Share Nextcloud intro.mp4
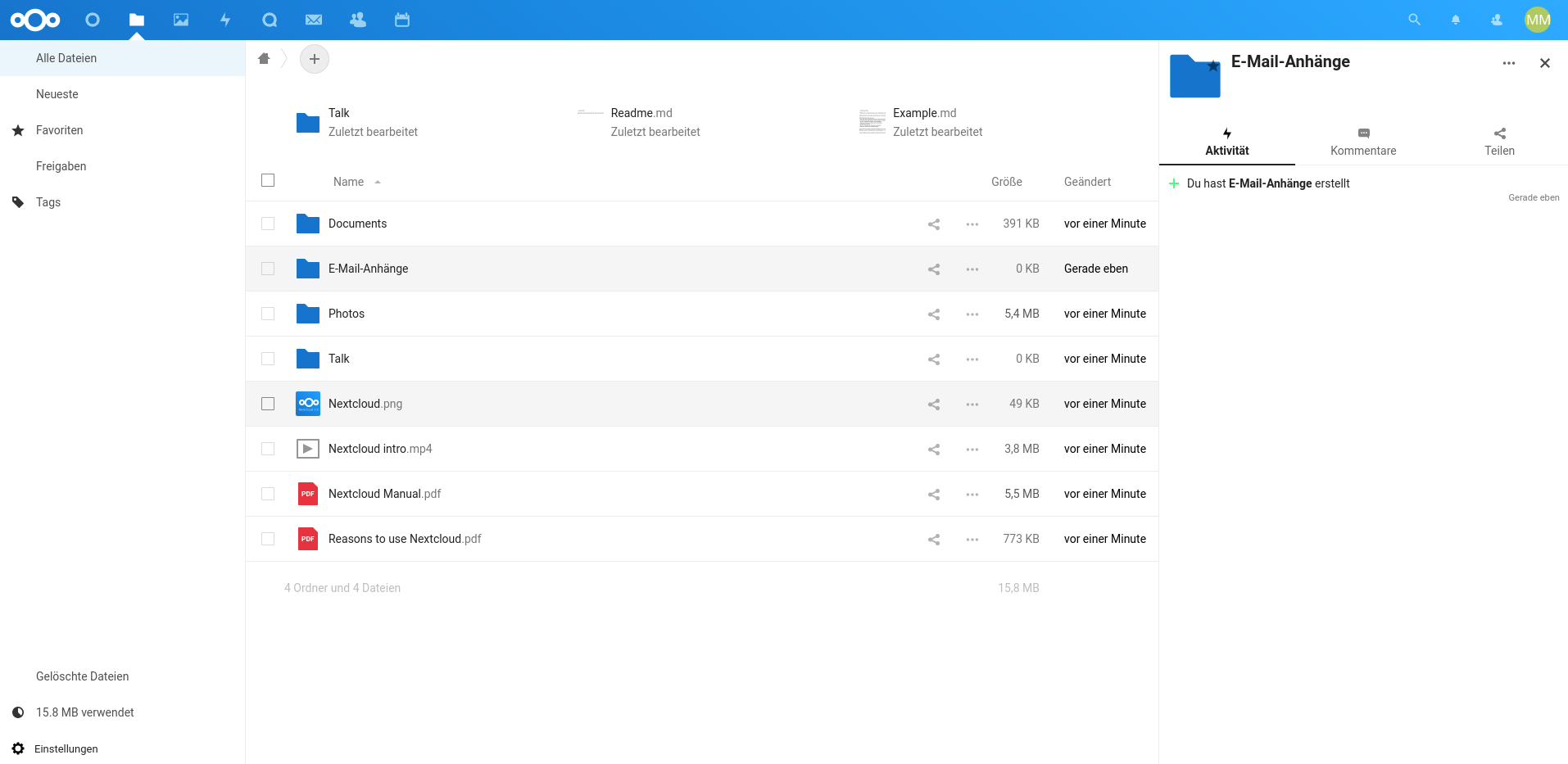This screenshot has height=764, width=1568. click(934, 449)
